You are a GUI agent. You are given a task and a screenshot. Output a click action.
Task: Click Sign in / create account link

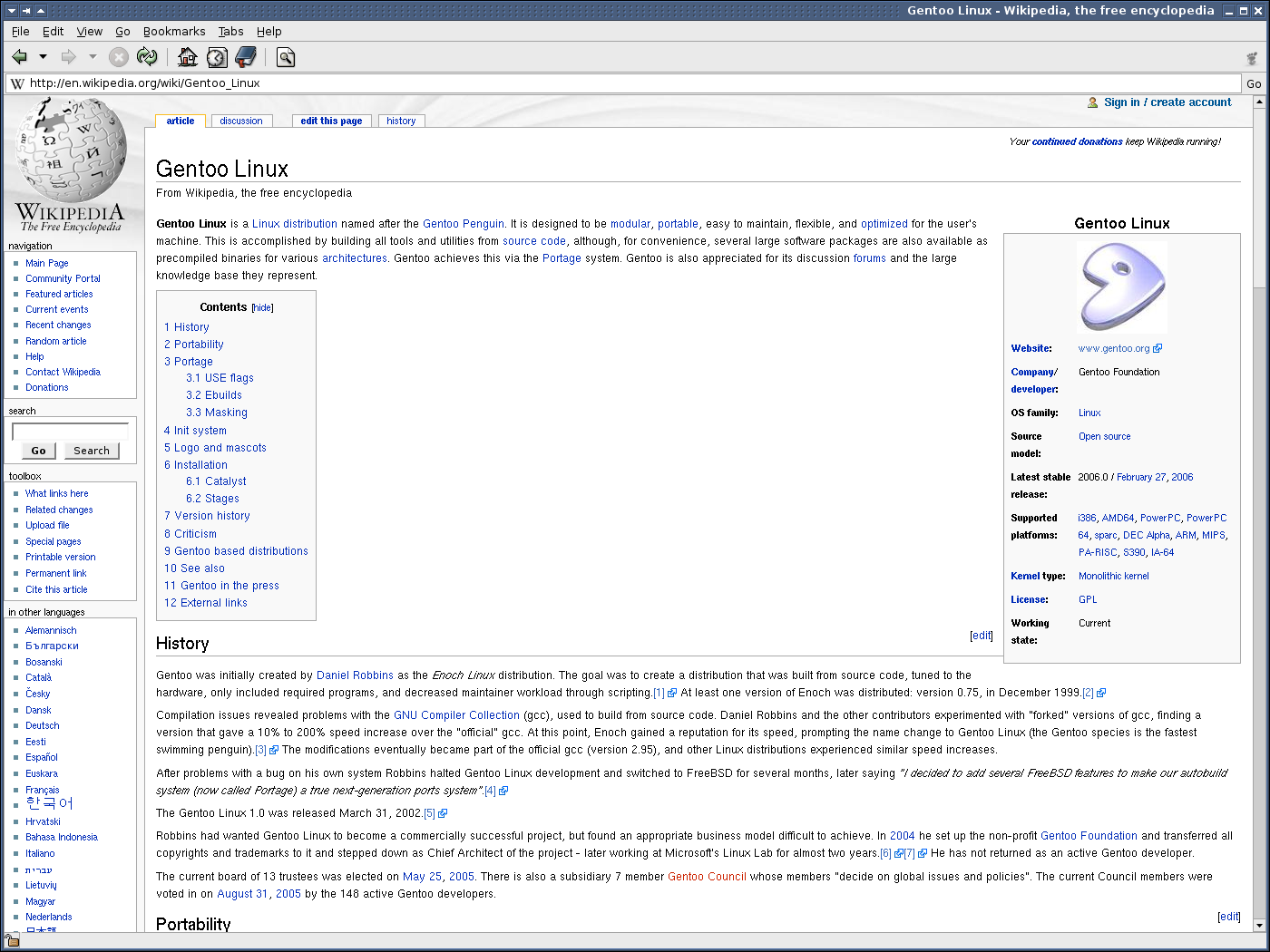click(x=1167, y=102)
